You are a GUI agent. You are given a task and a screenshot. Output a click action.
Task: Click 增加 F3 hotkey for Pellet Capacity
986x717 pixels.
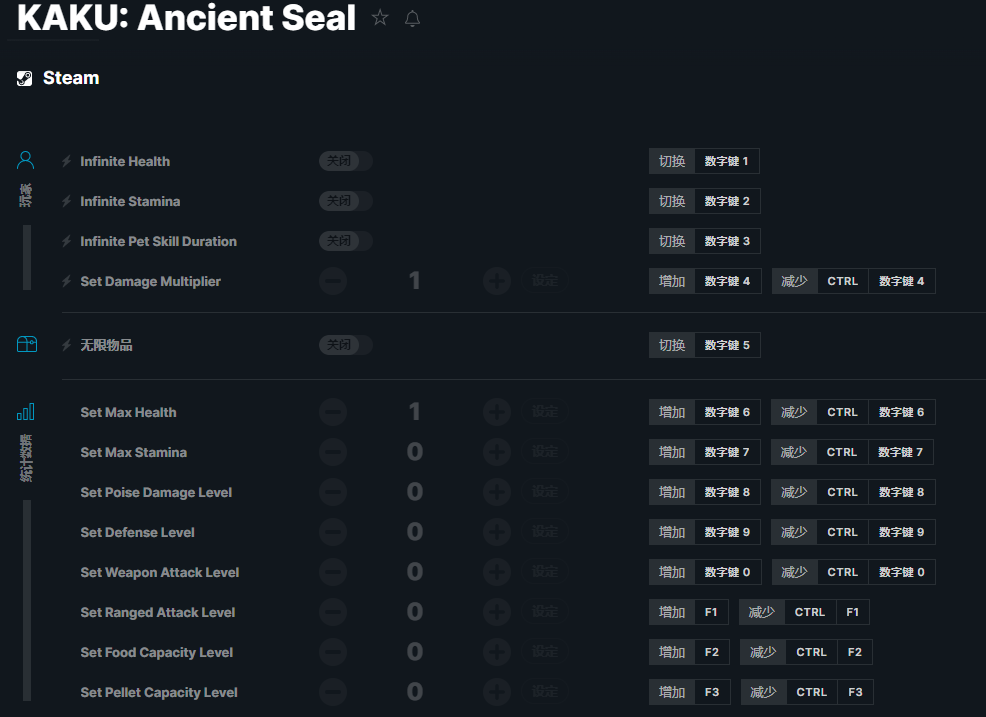689,692
